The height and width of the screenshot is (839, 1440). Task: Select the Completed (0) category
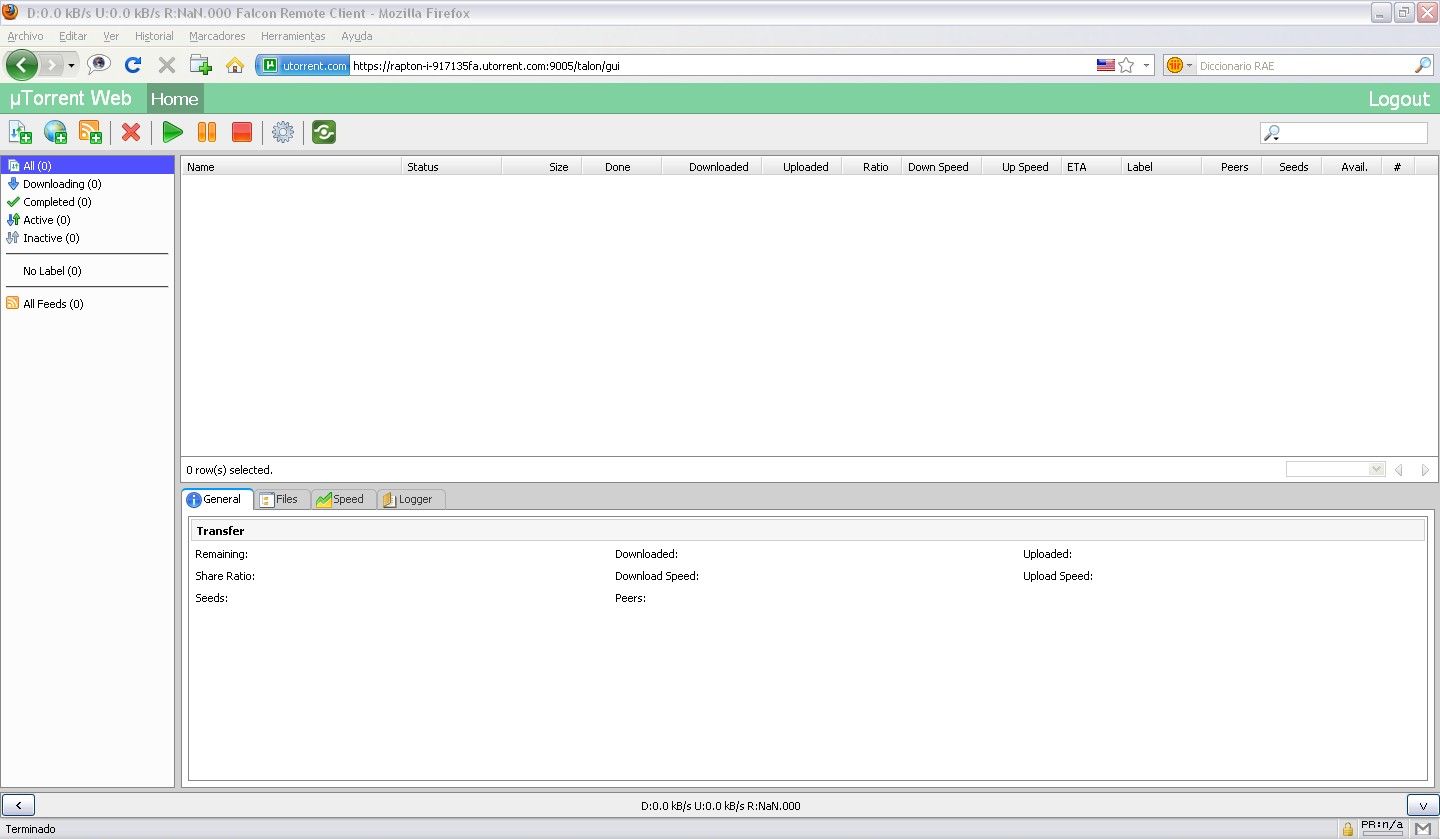[88, 202]
